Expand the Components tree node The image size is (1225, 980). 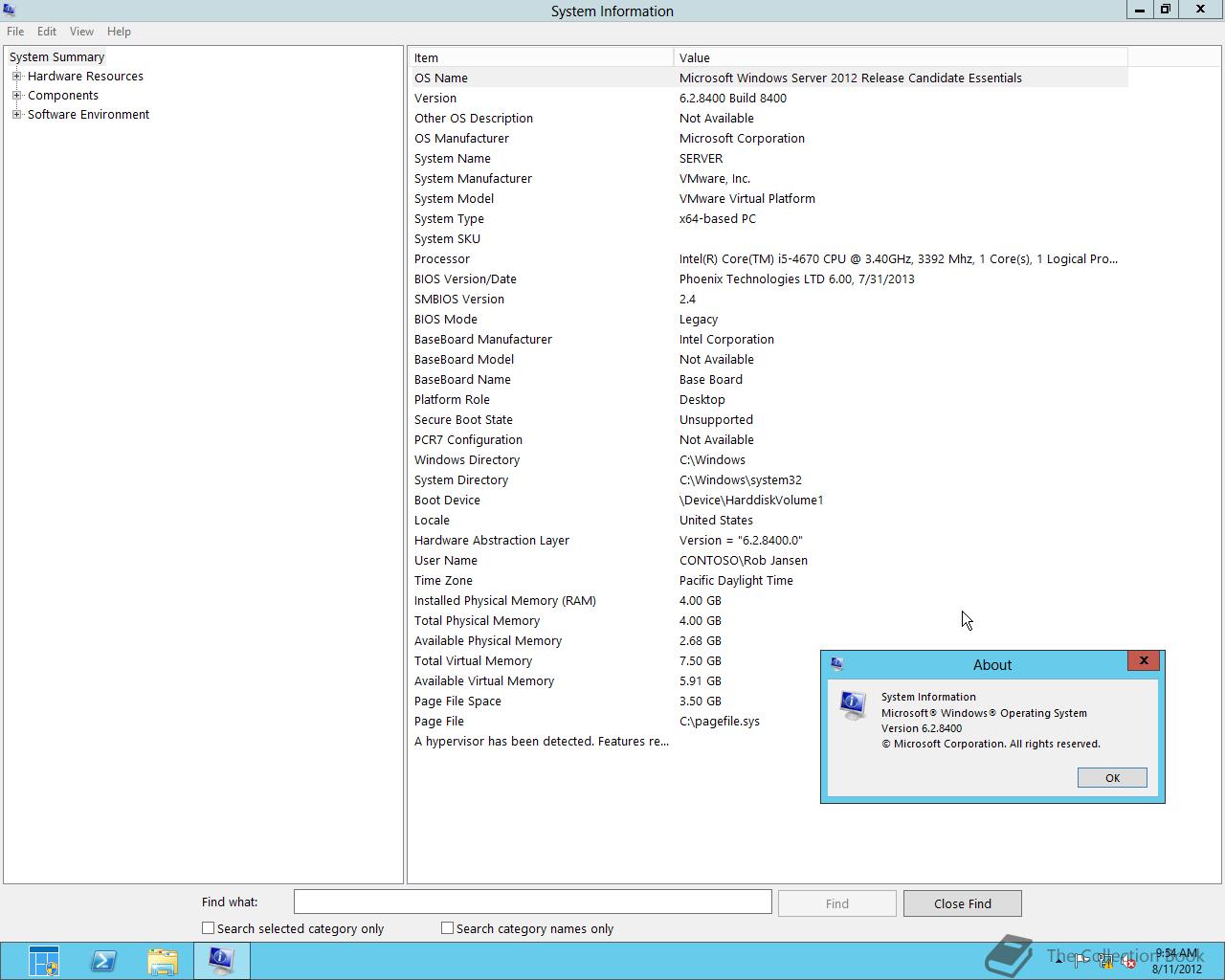click(16, 95)
